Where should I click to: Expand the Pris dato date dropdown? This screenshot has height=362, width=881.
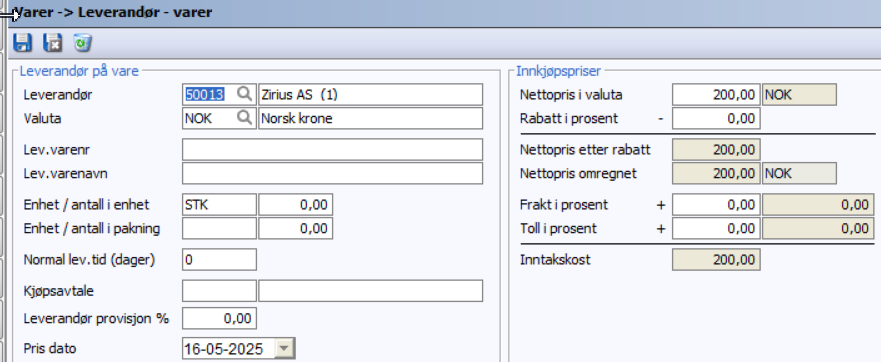pos(285,349)
